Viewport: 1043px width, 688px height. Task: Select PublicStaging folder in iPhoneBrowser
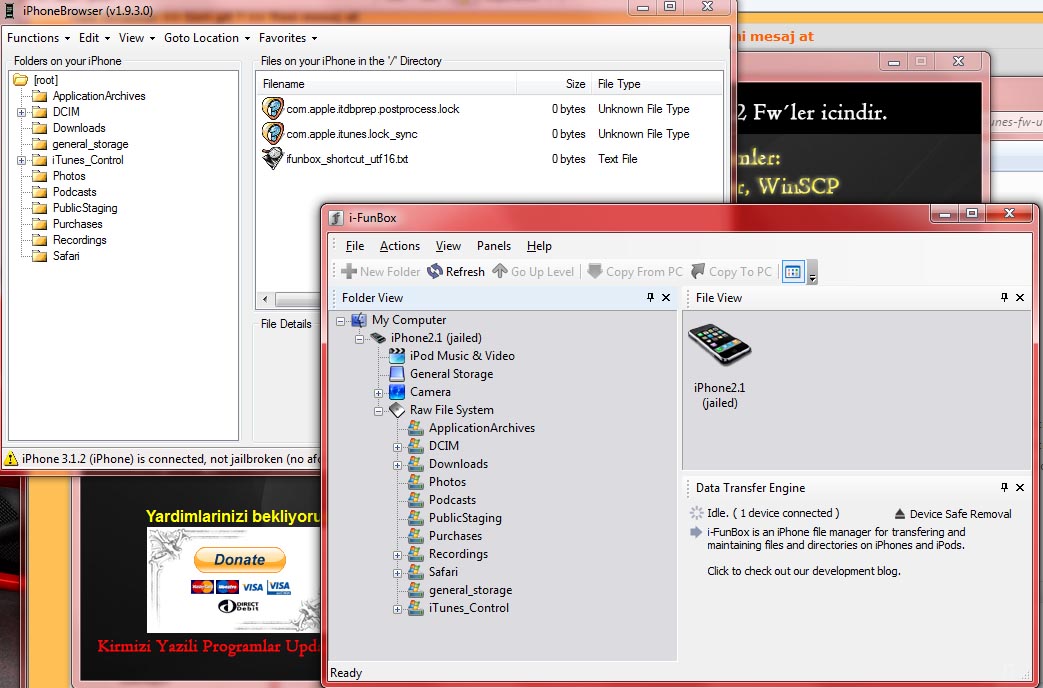(84, 208)
